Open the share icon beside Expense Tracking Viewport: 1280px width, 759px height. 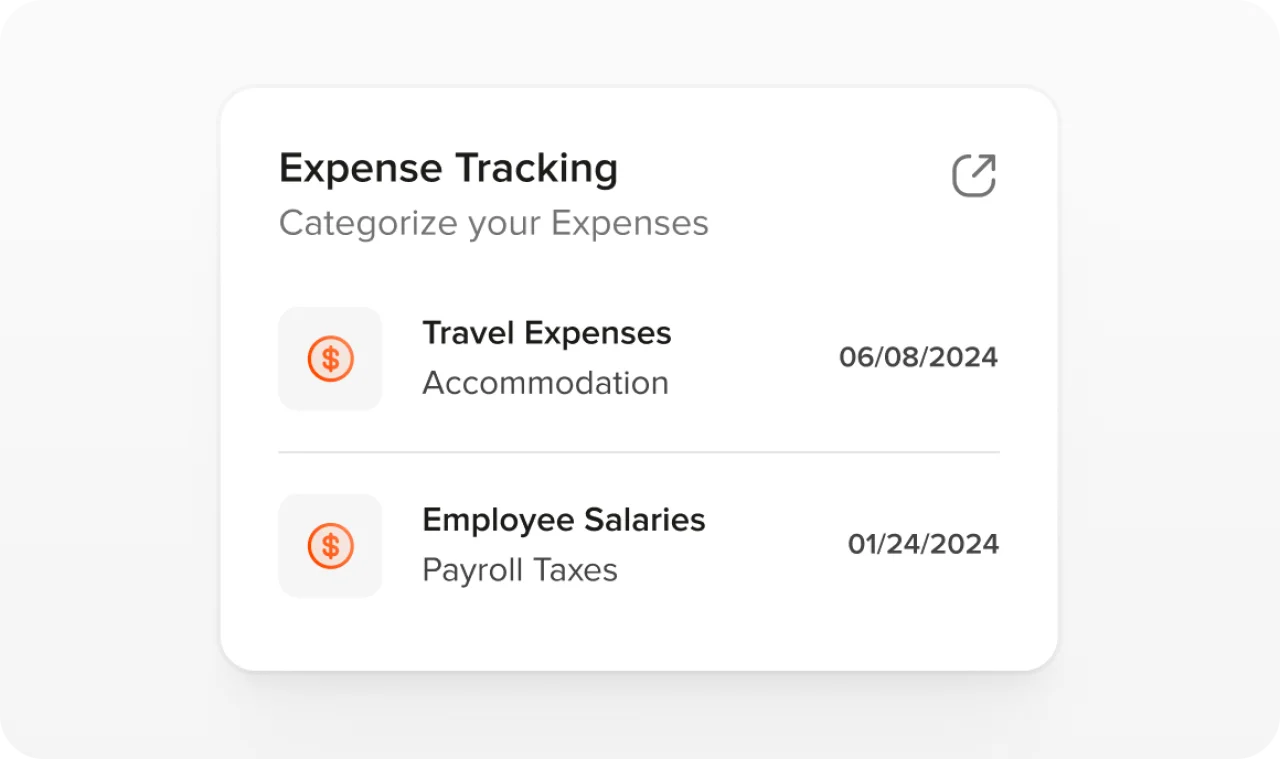974,175
